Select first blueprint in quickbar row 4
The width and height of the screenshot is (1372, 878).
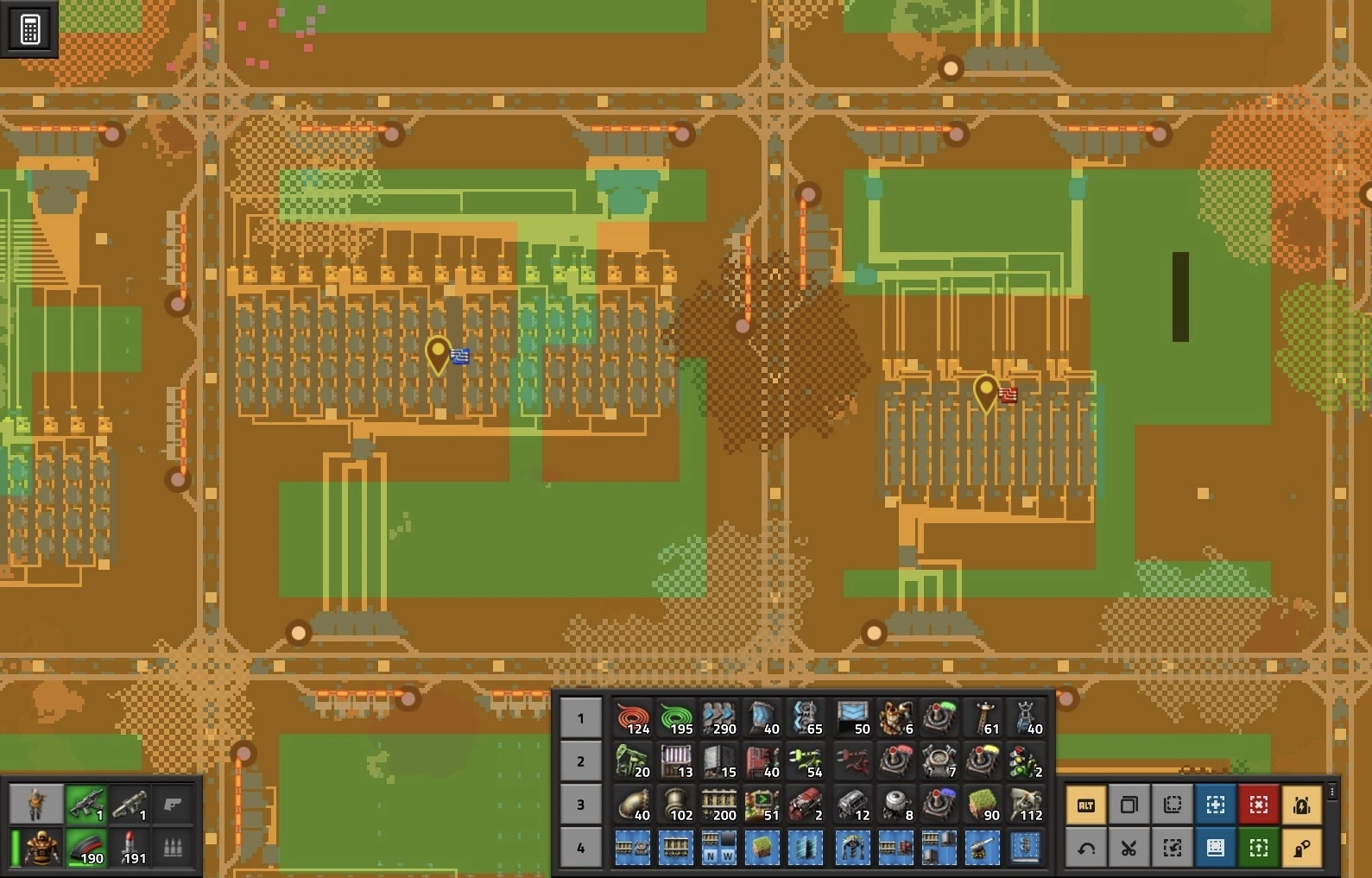point(633,848)
